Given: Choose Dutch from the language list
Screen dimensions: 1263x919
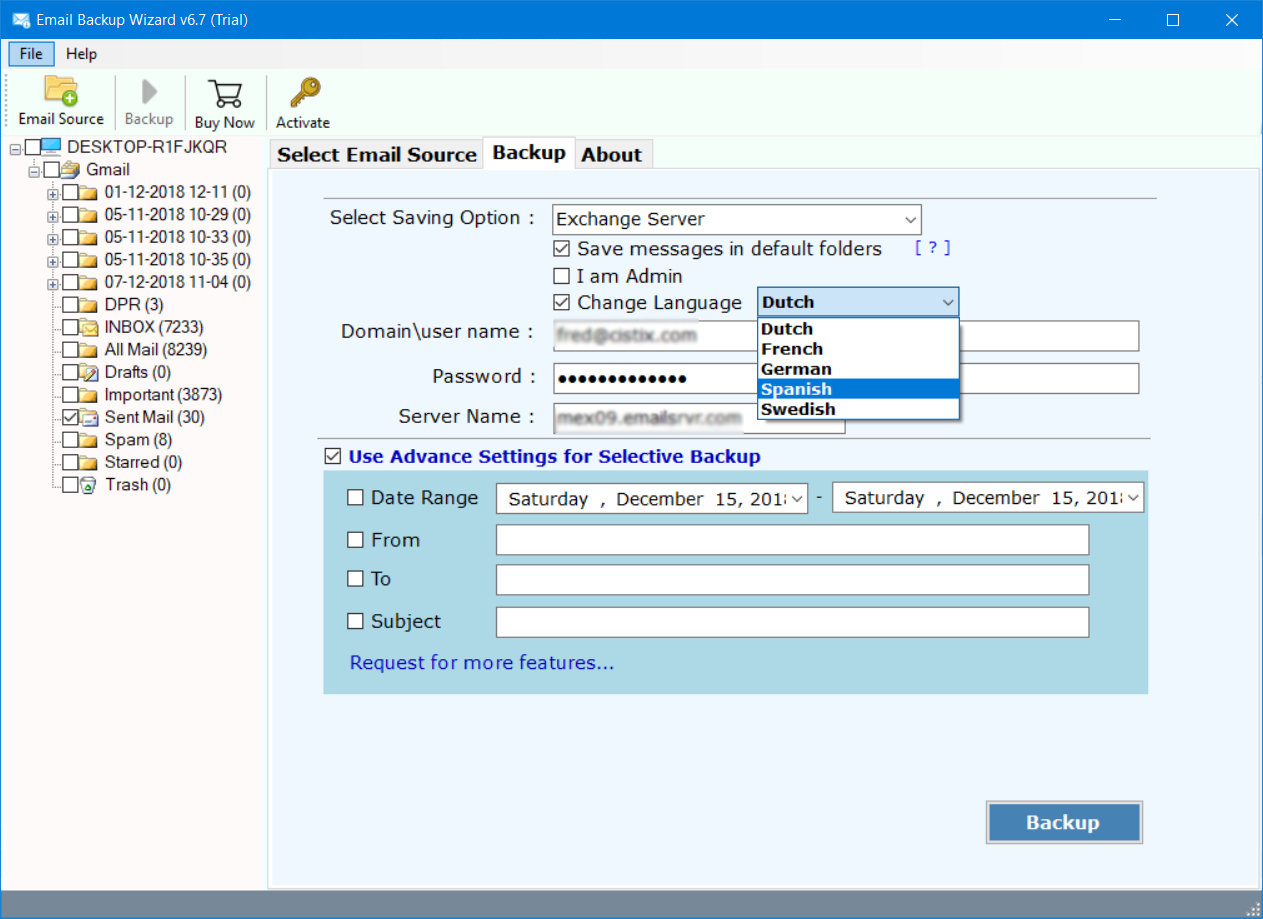Looking at the screenshot, I should (858, 329).
